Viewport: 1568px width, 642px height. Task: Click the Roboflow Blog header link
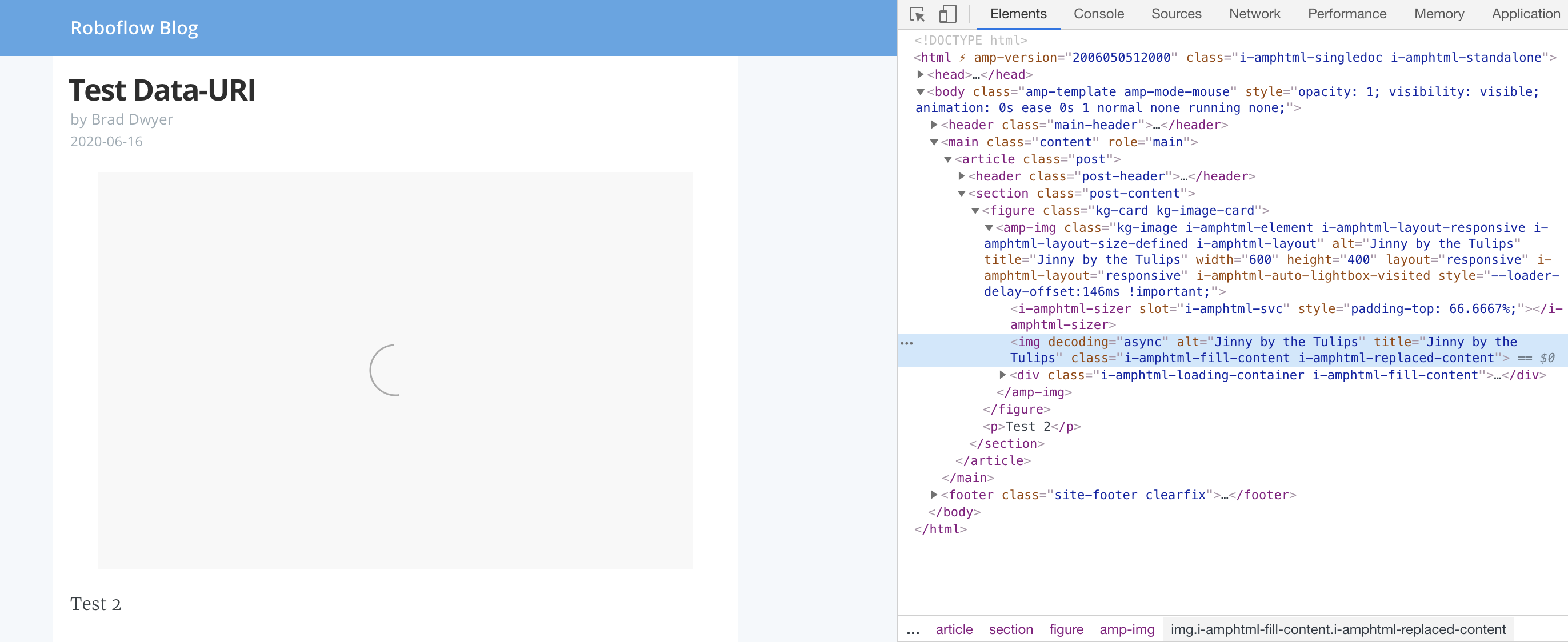pyautogui.click(x=133, y=27)
